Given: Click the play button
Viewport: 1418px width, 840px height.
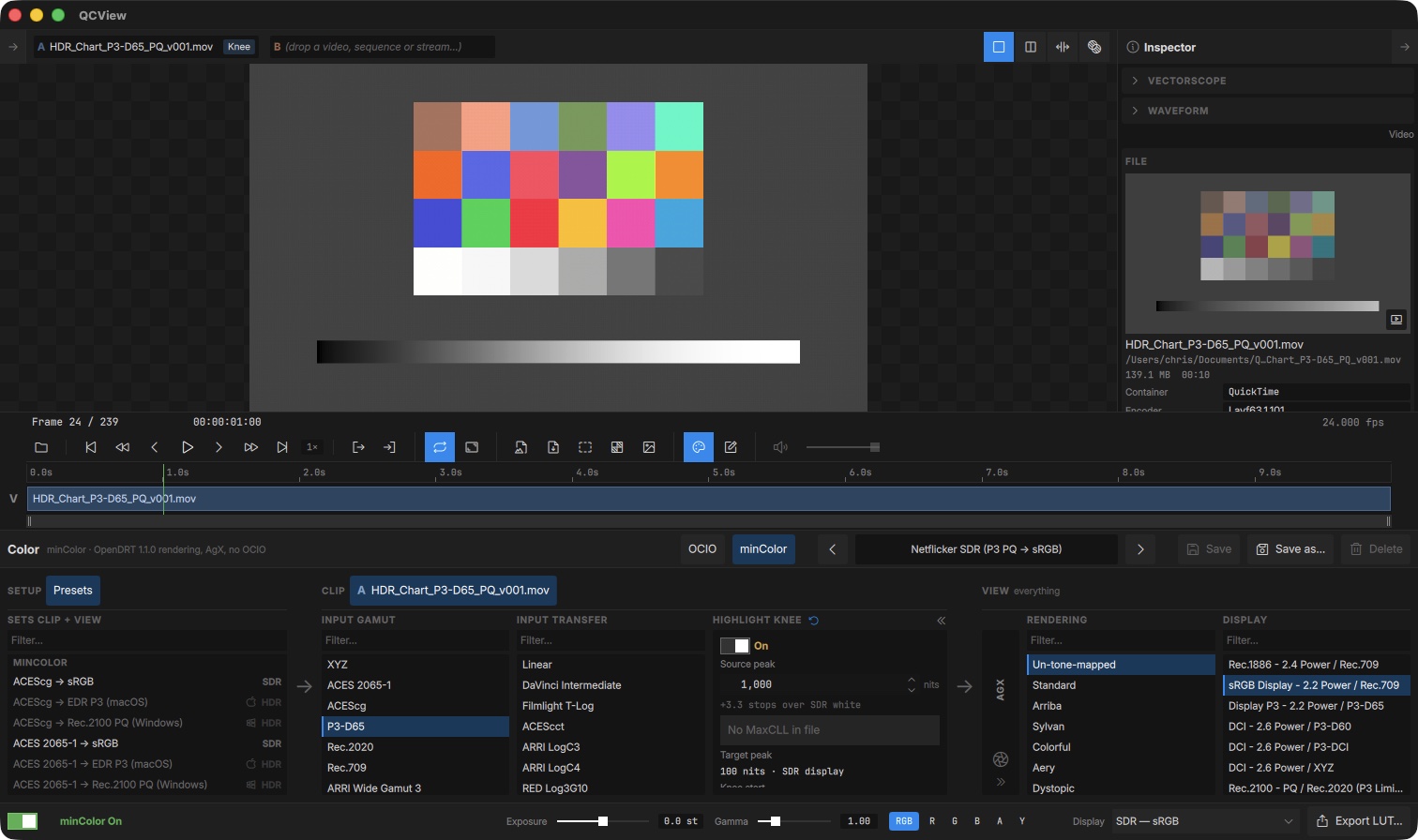Looking at the screenshot, I should click(x=188, y=447).
